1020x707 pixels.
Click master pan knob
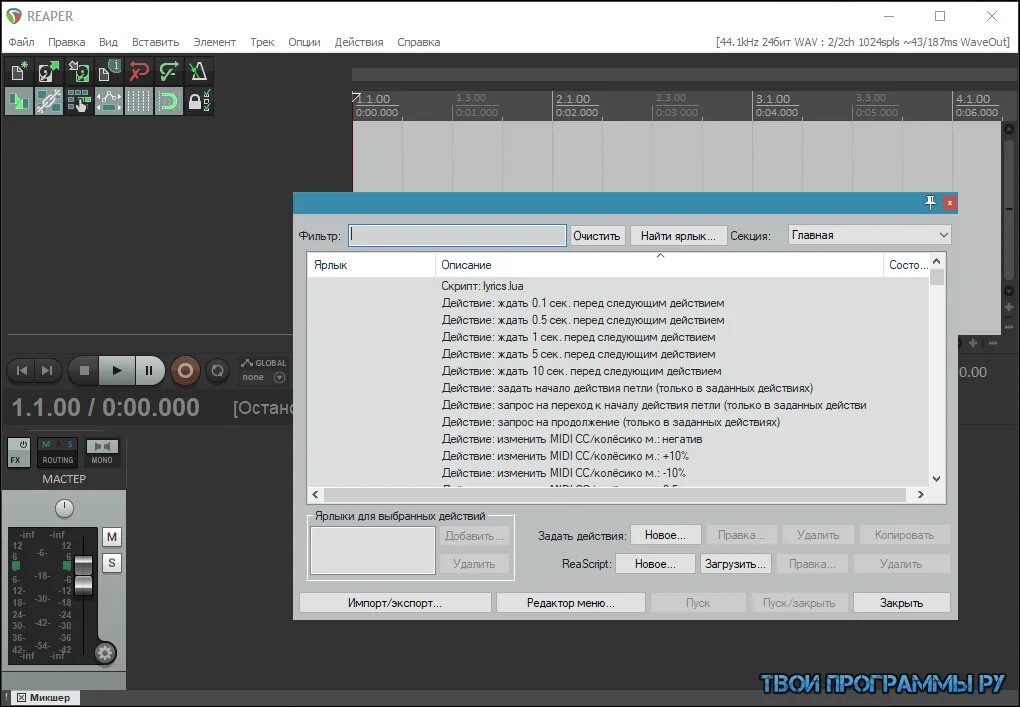click(x=64, y=508)
